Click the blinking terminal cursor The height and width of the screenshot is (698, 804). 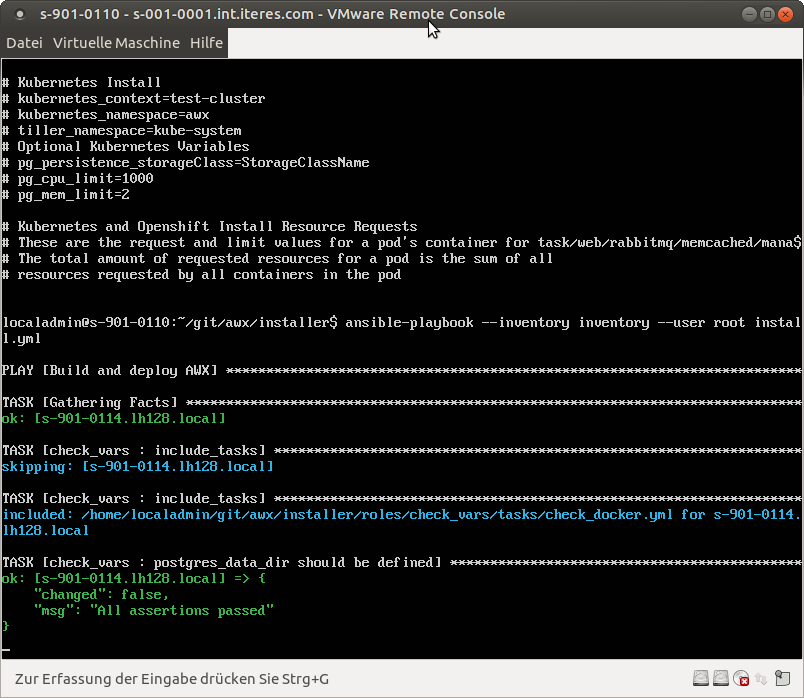(6, 650)
